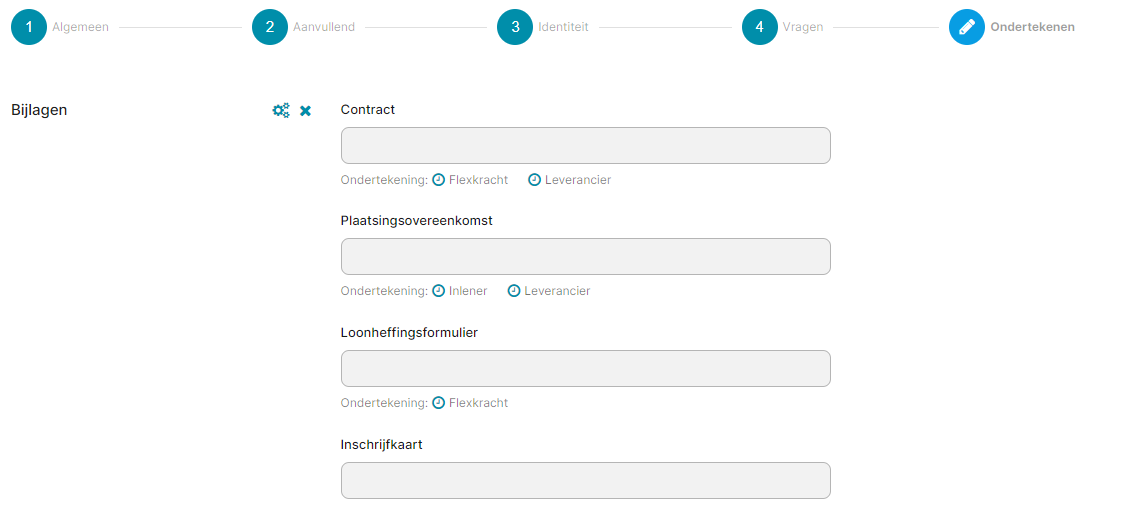1125x519 pixels.
Task: Click Leverancier clock icon under Plaatsingsovereenkomst
Action: tap(514, 291)
